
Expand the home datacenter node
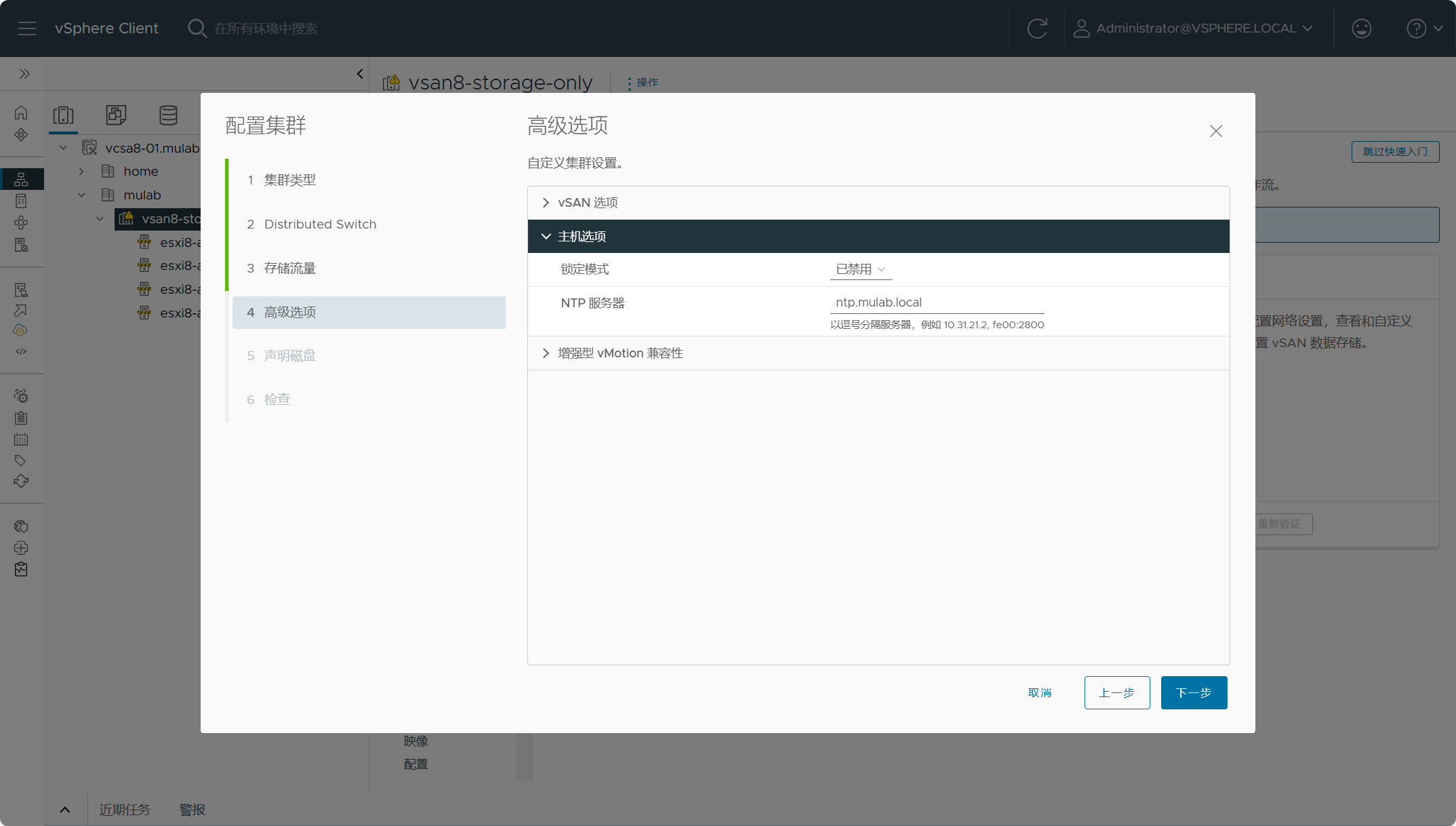click(x=81, y=172)
